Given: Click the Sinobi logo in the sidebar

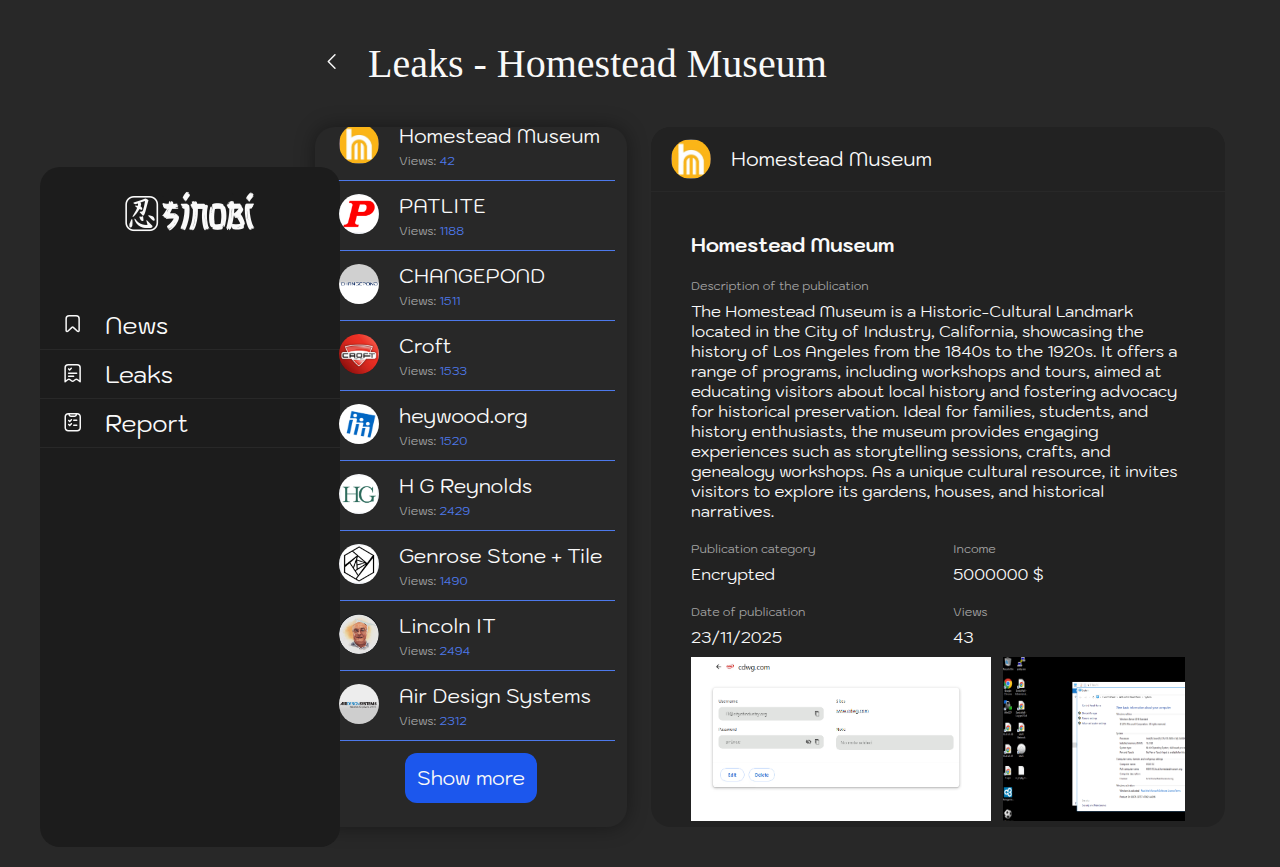Looking at the screenshot, I should tap(190, 212).
